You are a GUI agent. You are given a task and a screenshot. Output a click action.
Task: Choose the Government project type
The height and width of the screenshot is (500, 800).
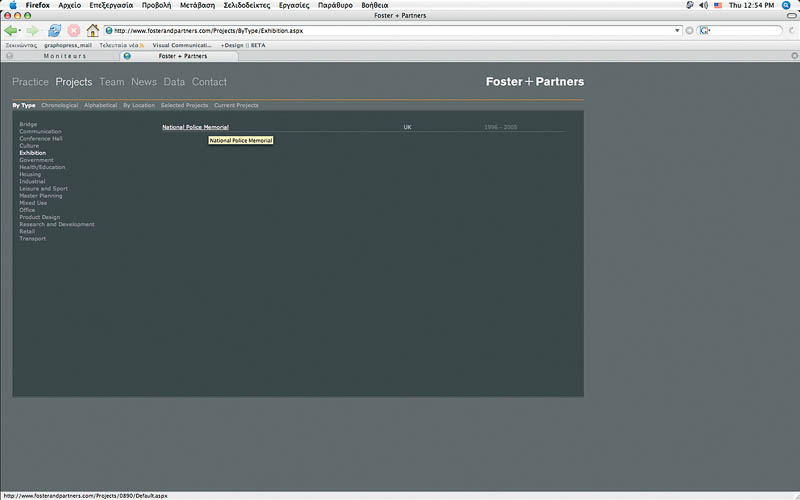36,160
